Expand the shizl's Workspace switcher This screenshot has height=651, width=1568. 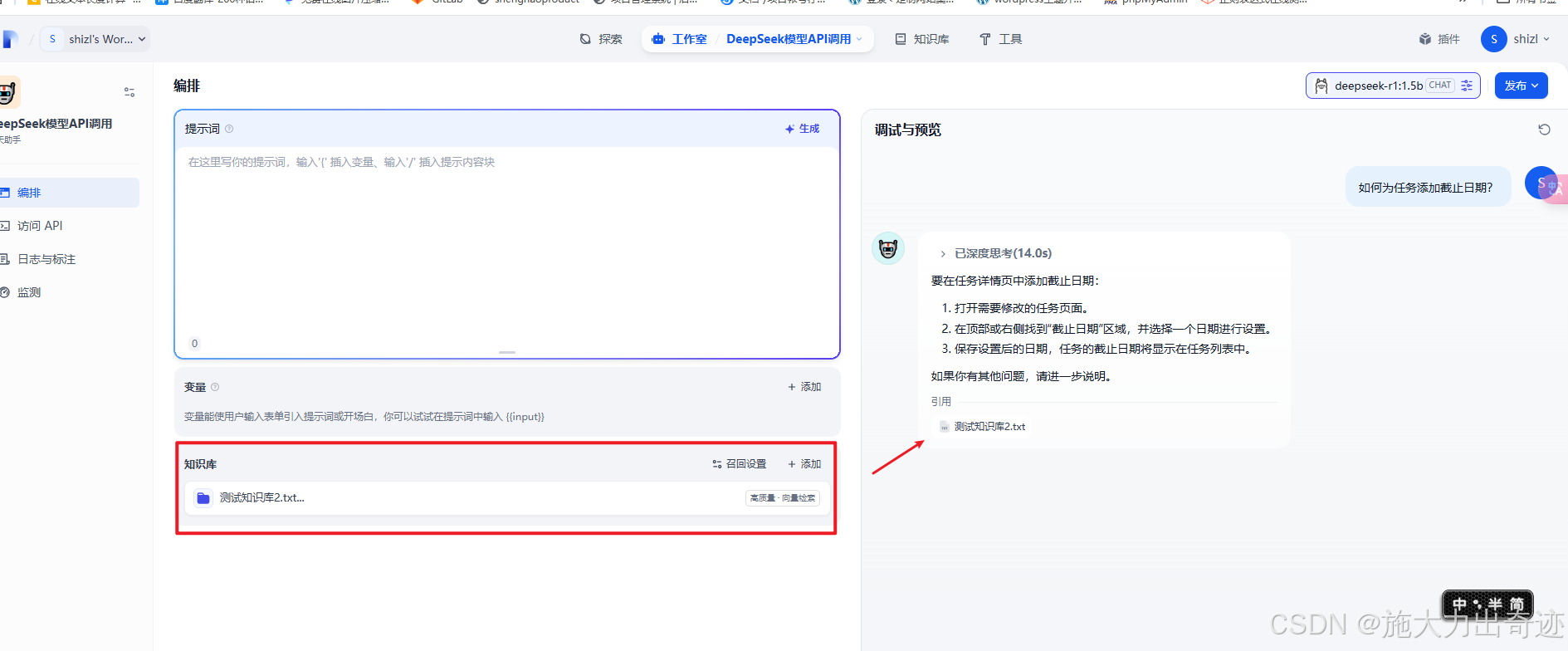point(95,39)
